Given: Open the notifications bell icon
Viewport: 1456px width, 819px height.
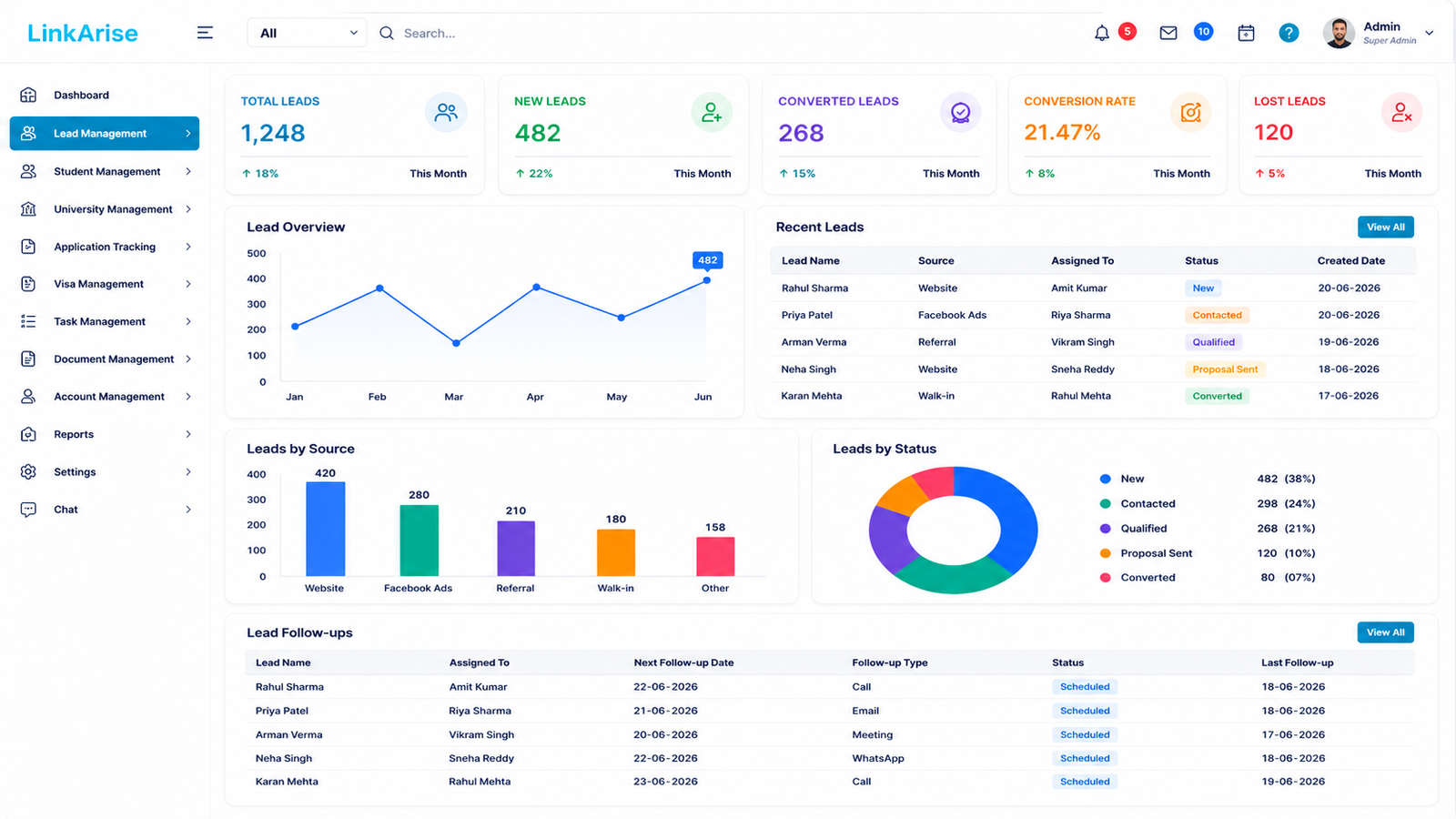Looking at the screenshot, I should [x=1102, y=33].
